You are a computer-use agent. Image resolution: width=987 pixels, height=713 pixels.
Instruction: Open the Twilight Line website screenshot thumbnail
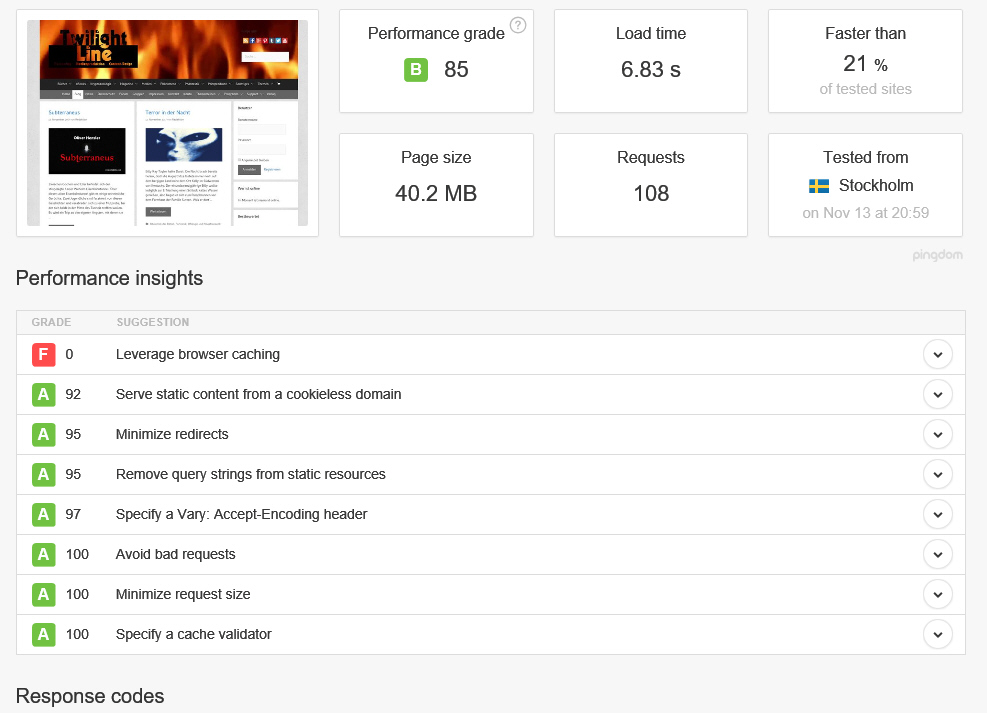(x=167, y=123)
